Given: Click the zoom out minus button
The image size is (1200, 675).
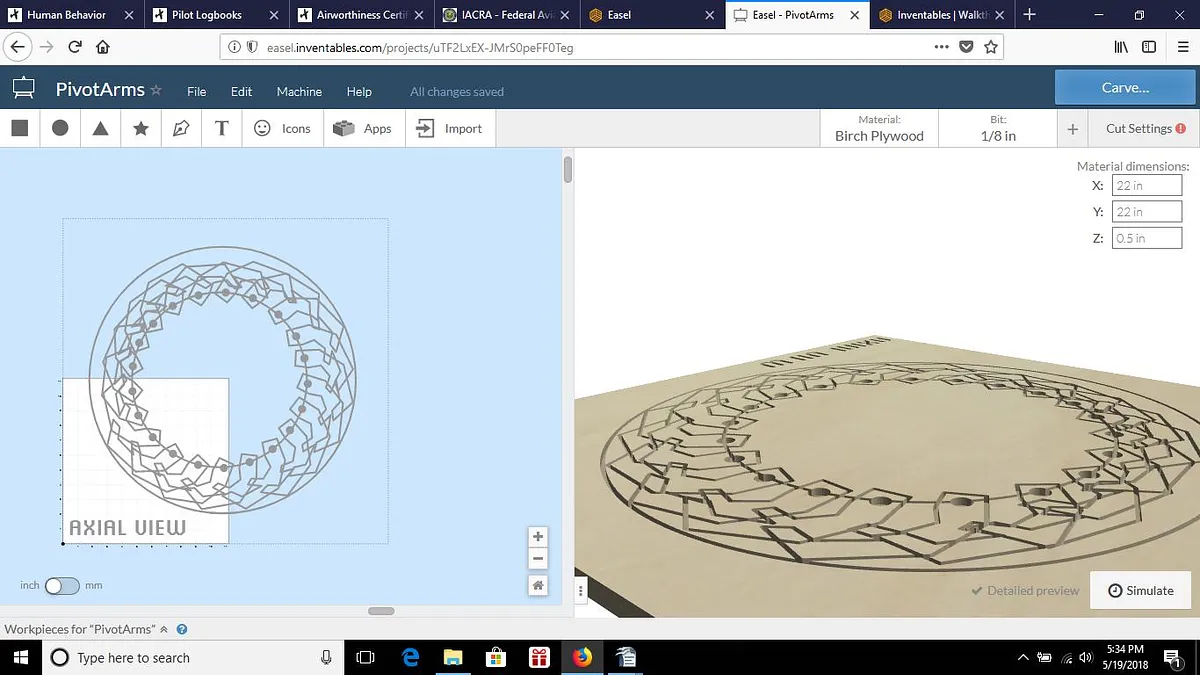Looking at the screenshot, I should click(x=538, y=560).
